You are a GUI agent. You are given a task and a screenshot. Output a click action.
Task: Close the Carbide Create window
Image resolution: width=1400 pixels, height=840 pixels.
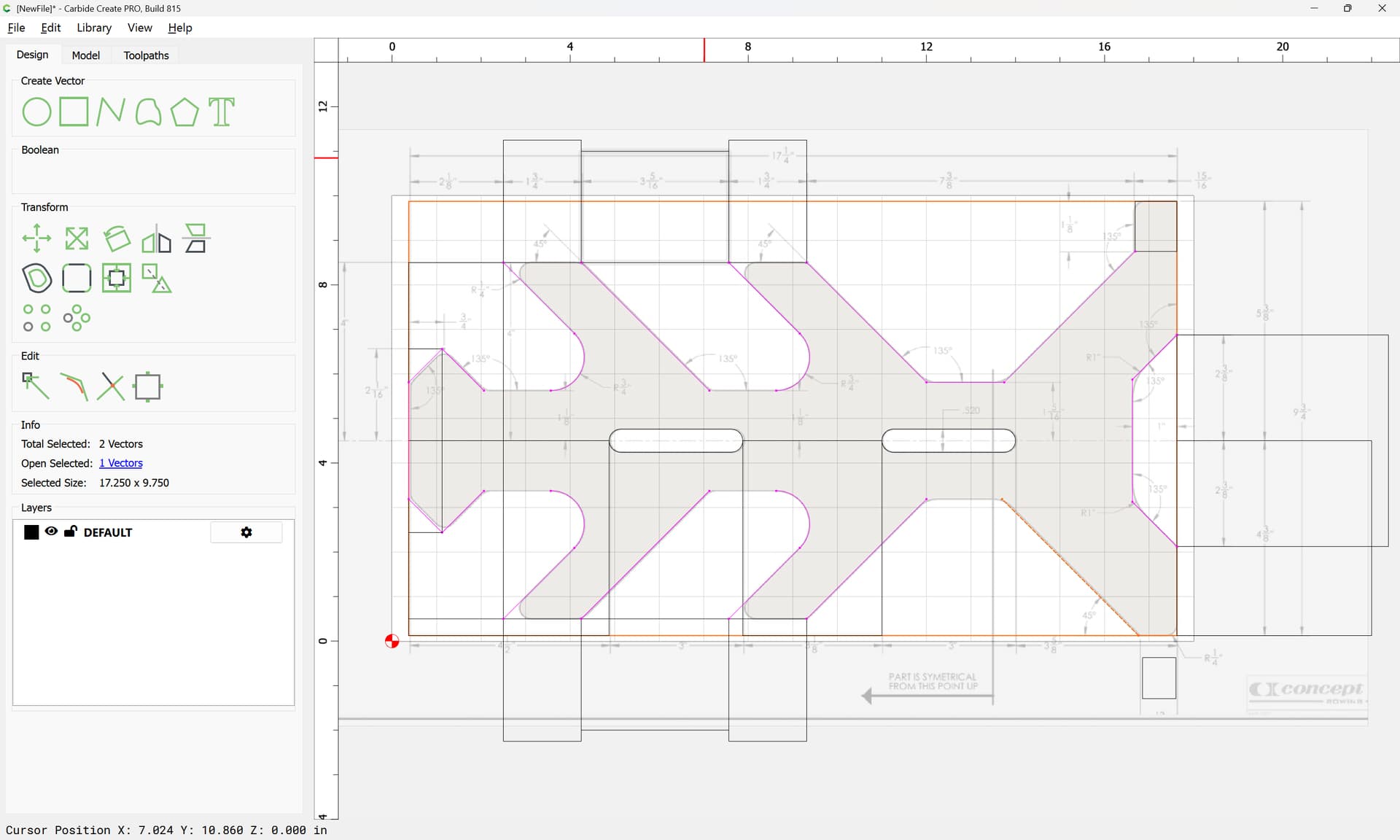coord(1382,8)
